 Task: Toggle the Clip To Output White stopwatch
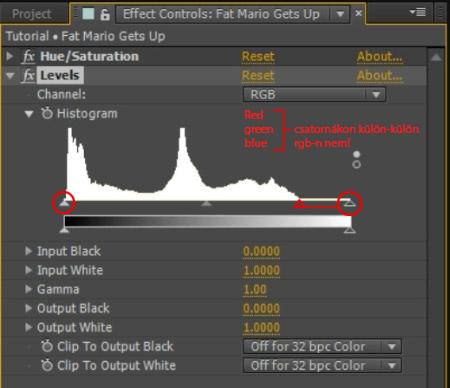tap(47, 365)
